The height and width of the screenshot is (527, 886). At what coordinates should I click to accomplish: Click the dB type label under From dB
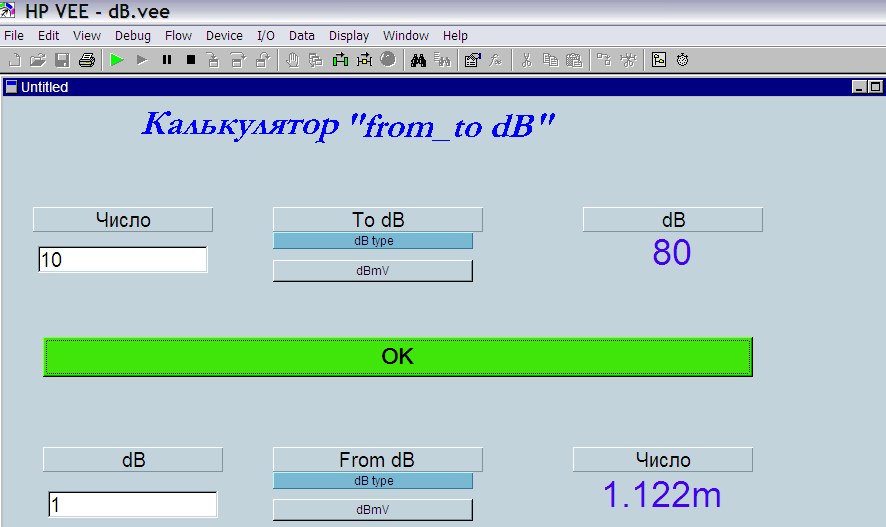[x=373, y=481]
